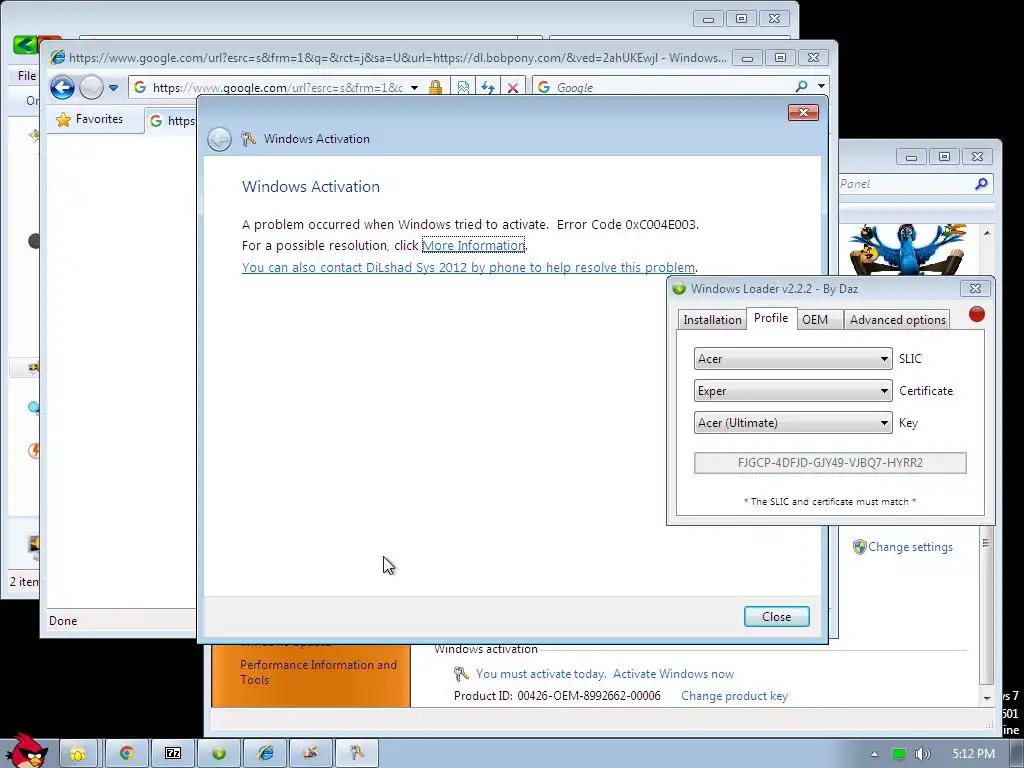Open search provider dropdown arrow in IE
The height and width of the screenshot is (768, 1024).
[821, 86]
